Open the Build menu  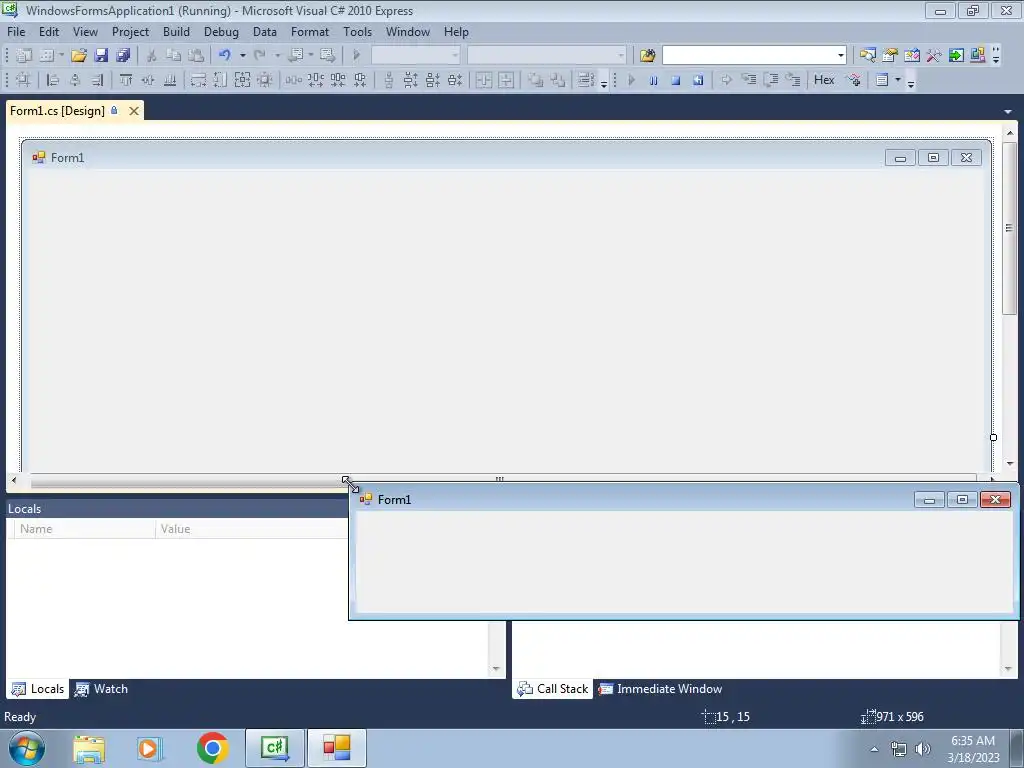[176, 32]
